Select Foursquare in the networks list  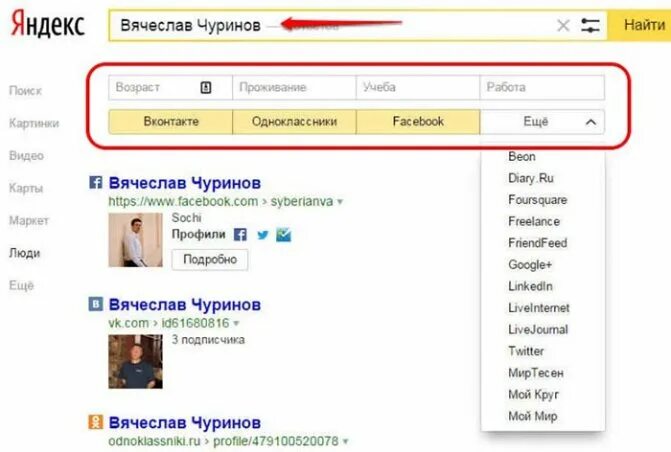pos(537,200)
